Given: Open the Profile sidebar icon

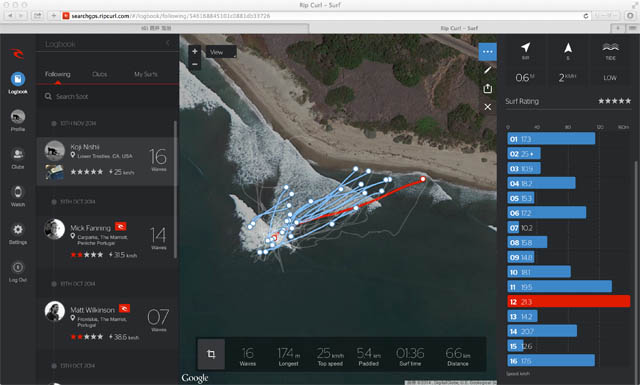Looking at the screenshot, I should pos(18,117).
